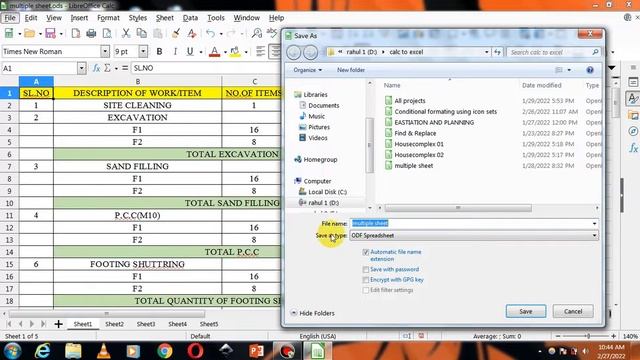The image size is (640, 360).
Task: Open the Help icon in Save As dialog
Action: (x=590, y=70)
